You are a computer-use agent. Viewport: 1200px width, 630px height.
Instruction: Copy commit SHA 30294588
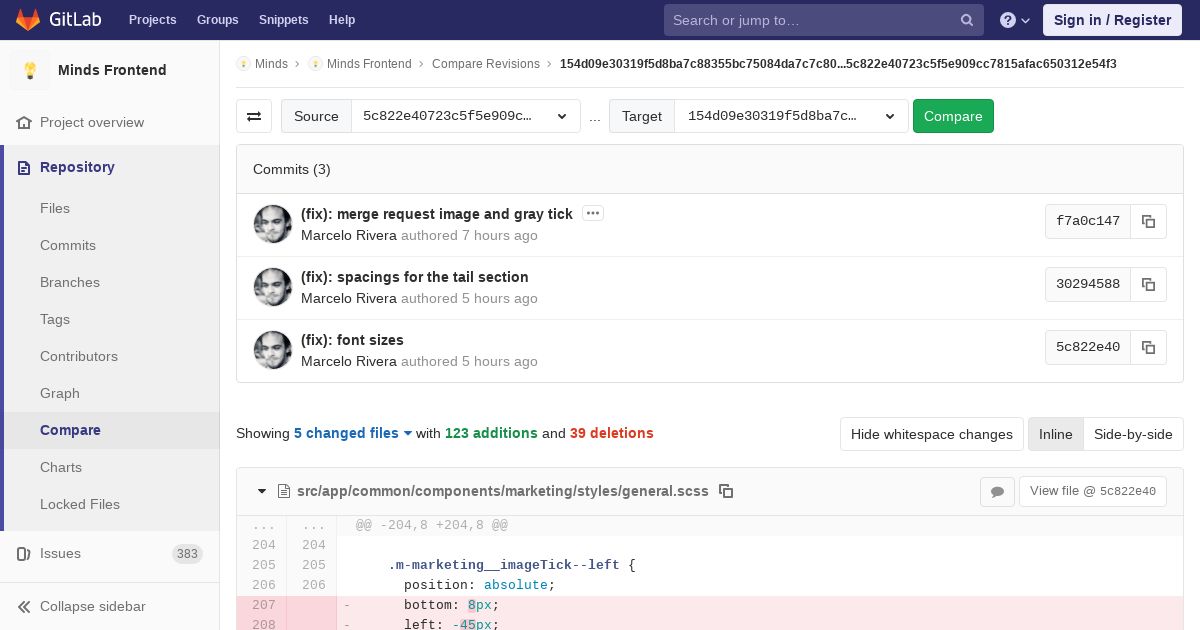[x=1148, y=284]
